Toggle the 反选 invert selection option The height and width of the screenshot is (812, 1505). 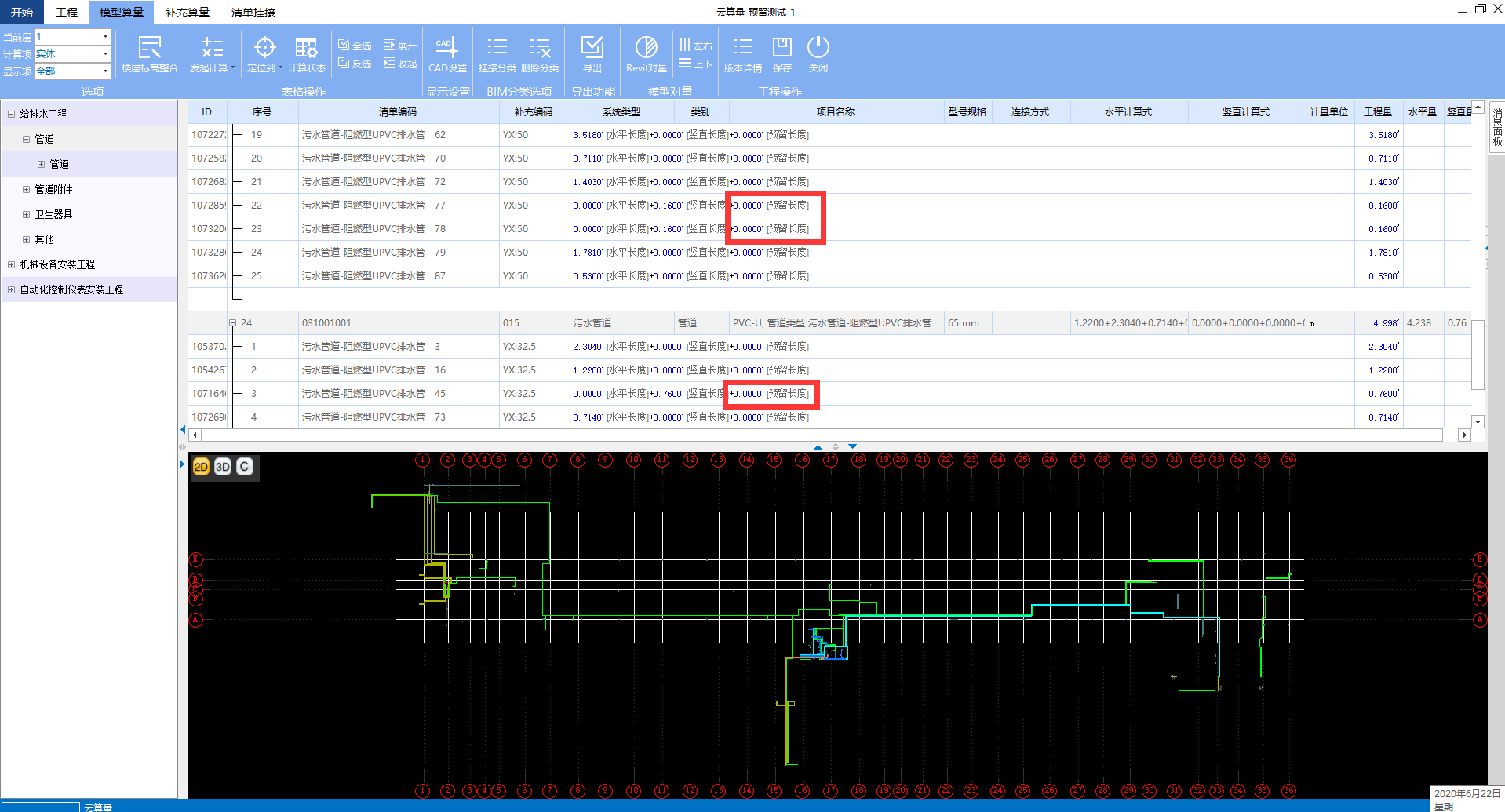tap(355, 64)
